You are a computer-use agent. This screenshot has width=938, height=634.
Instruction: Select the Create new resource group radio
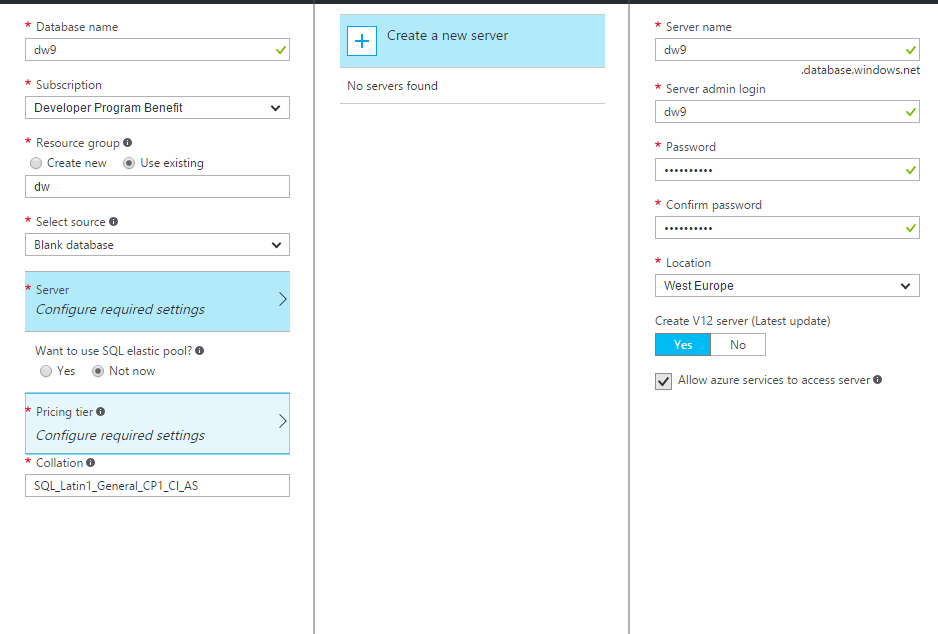click(x=37, y=163)
